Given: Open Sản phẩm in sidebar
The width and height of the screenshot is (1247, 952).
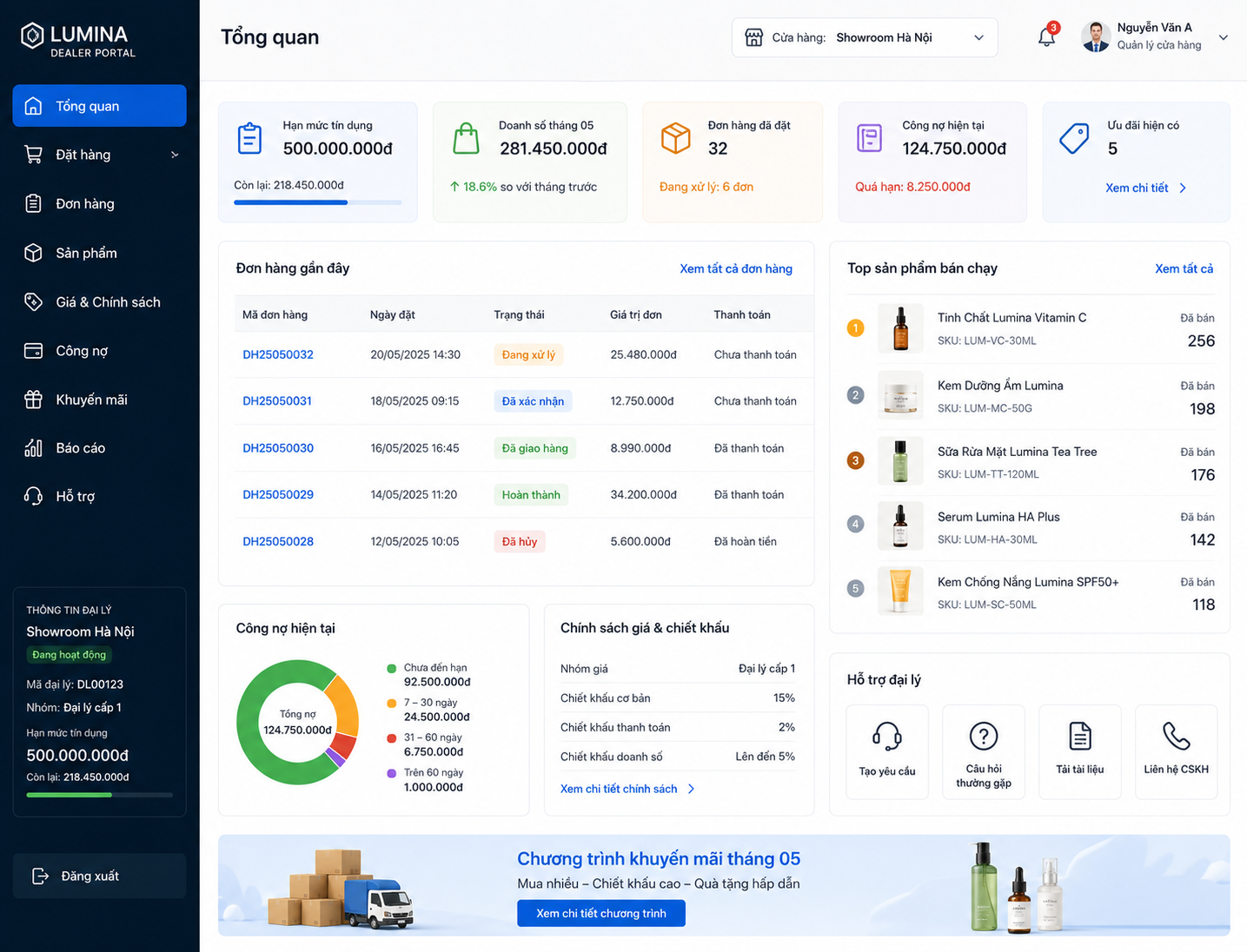Looking at the screenshot, I should point(99,253).
